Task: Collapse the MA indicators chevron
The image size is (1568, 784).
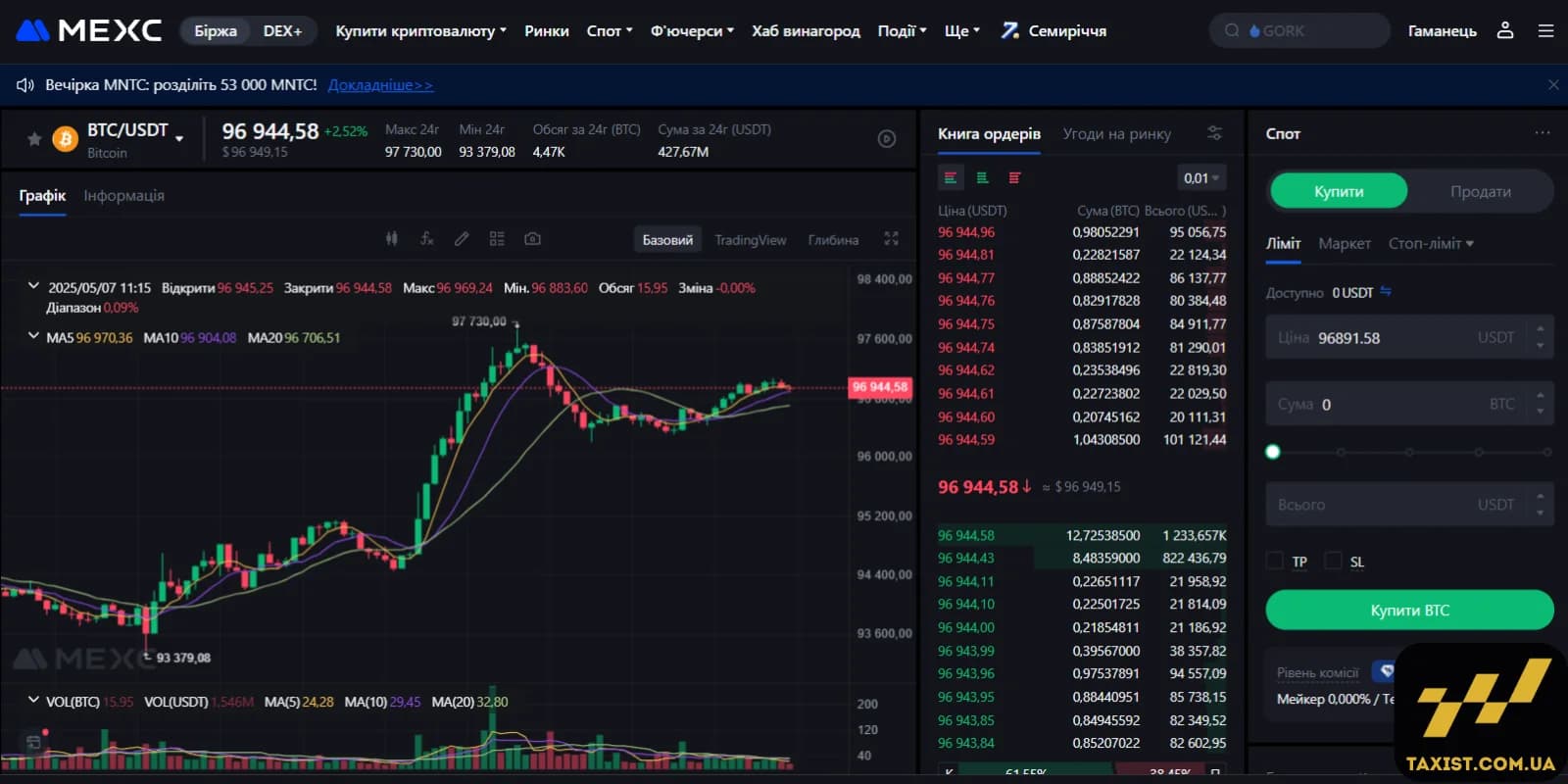Action: coord(33,335)
